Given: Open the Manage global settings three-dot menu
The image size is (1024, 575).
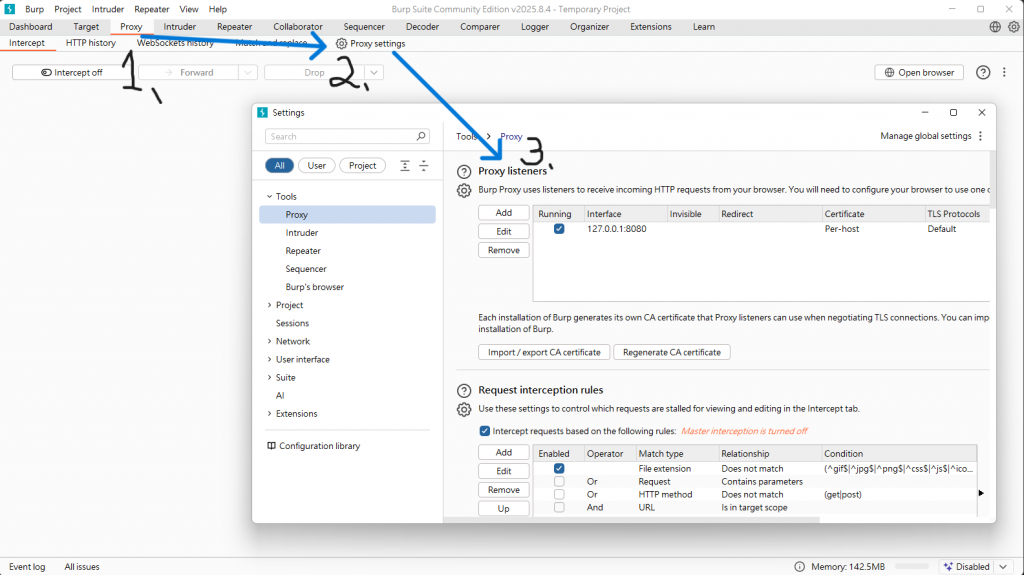Looking at the screenshot, I should 980,136.
